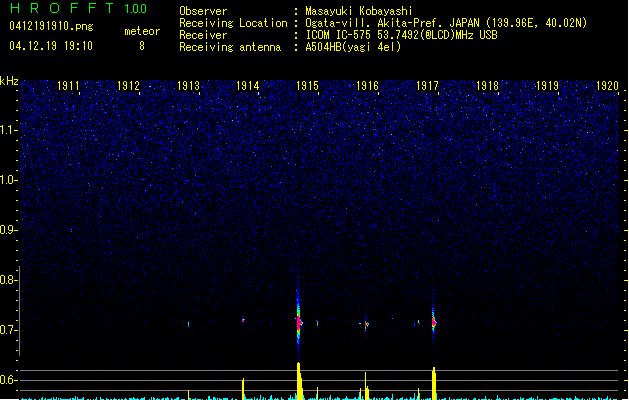Click the 0.7 kHz frequency label
Screen dimensions: 629x400
(8, 330)
